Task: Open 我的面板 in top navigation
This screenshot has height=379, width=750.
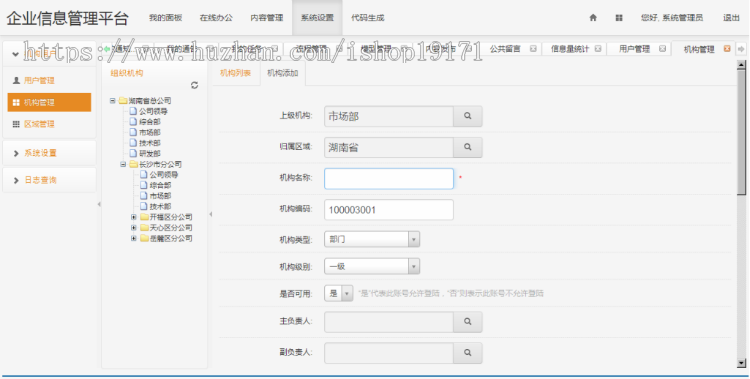Action: [165, 18]
